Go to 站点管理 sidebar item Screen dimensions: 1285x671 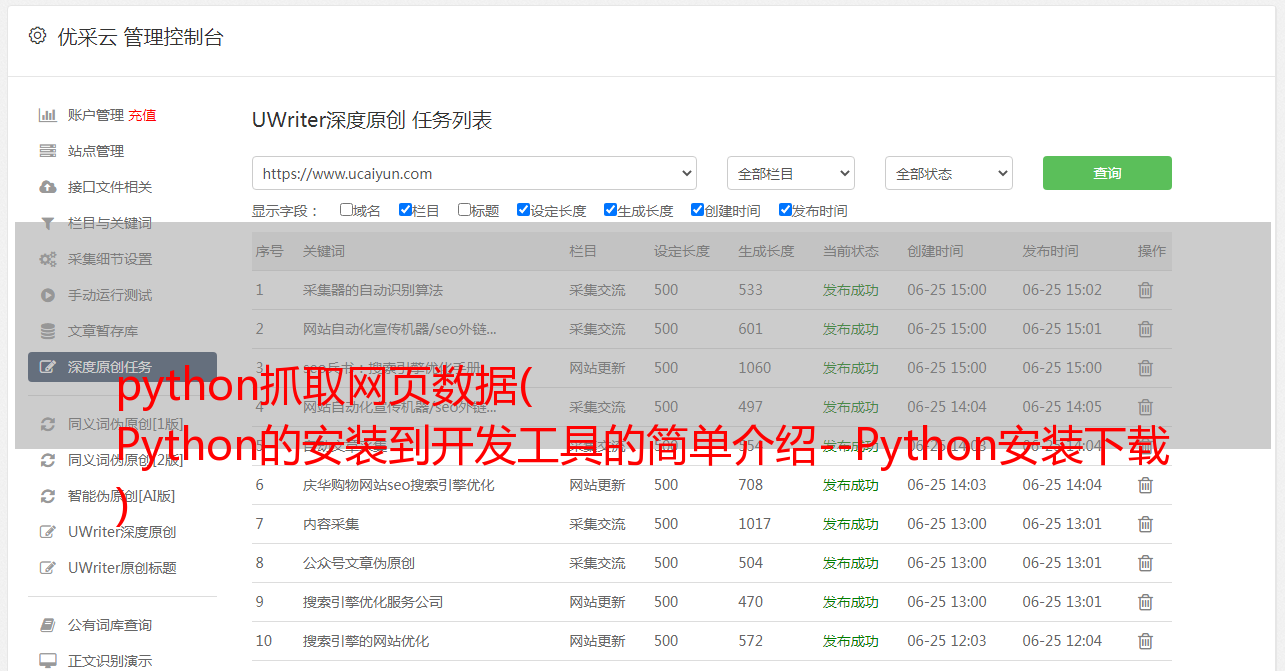[96, 151]
